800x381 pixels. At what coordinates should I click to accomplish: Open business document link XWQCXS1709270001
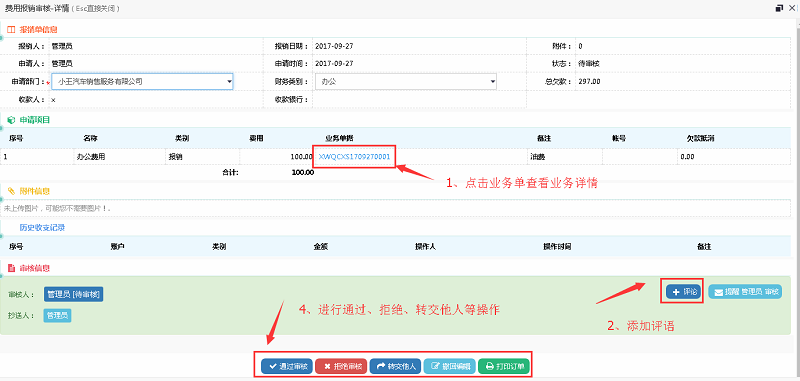point(354,157)
